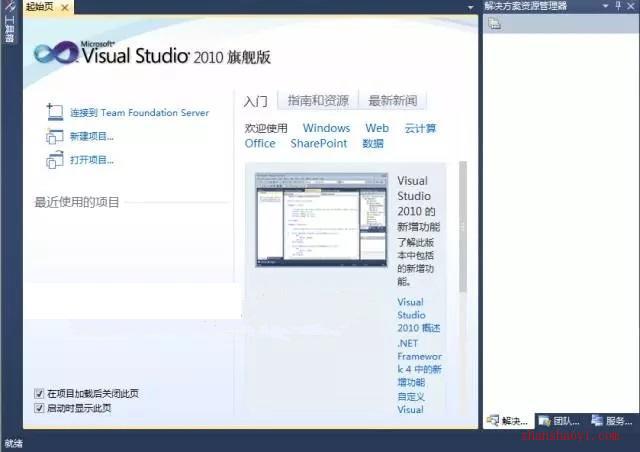Open the 新建项目... link

(x=92, y=136)
